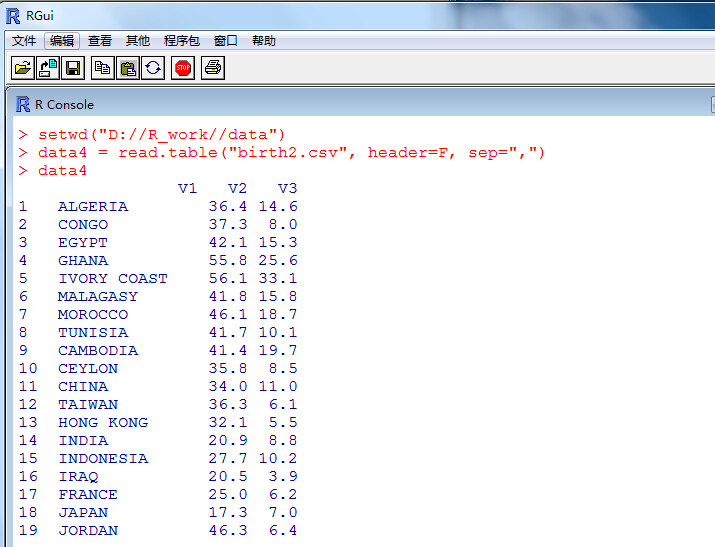Viewport: 715px width, 547px height.
Task: Click the R Console title text
Action: coord(64,105)
